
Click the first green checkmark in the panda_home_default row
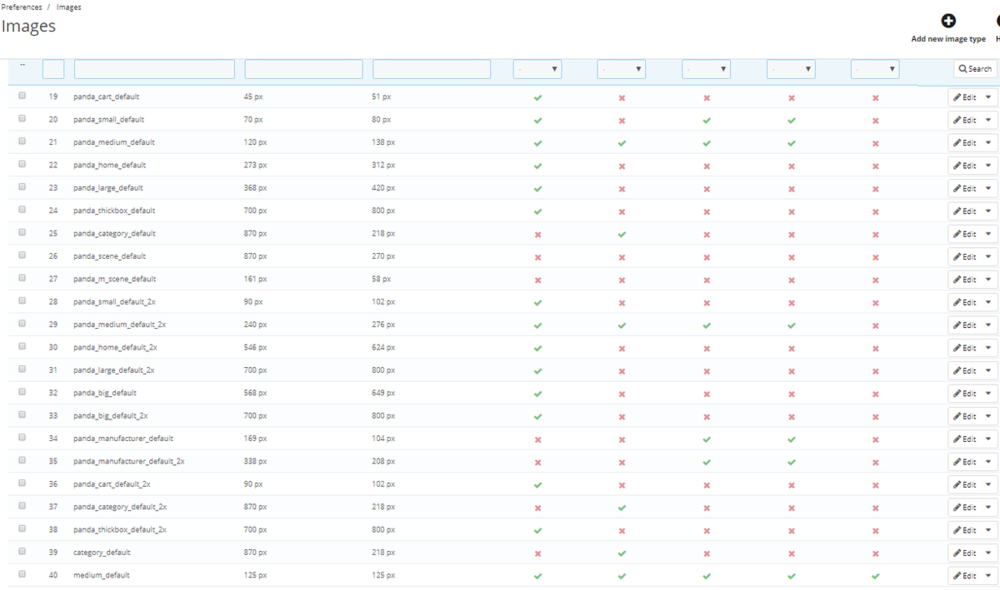[x=537, y=165]
